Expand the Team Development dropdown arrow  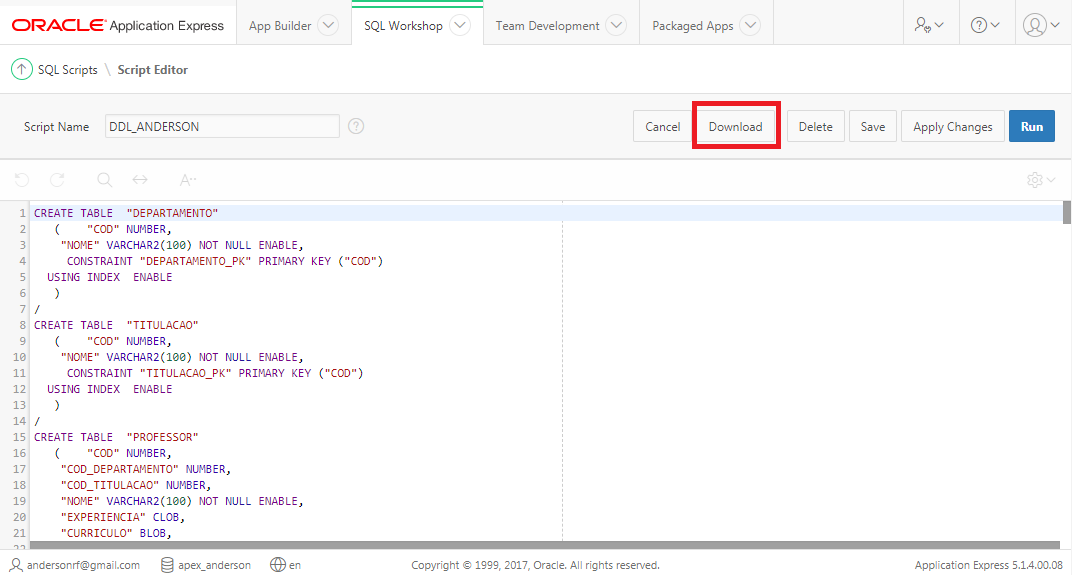616,25
